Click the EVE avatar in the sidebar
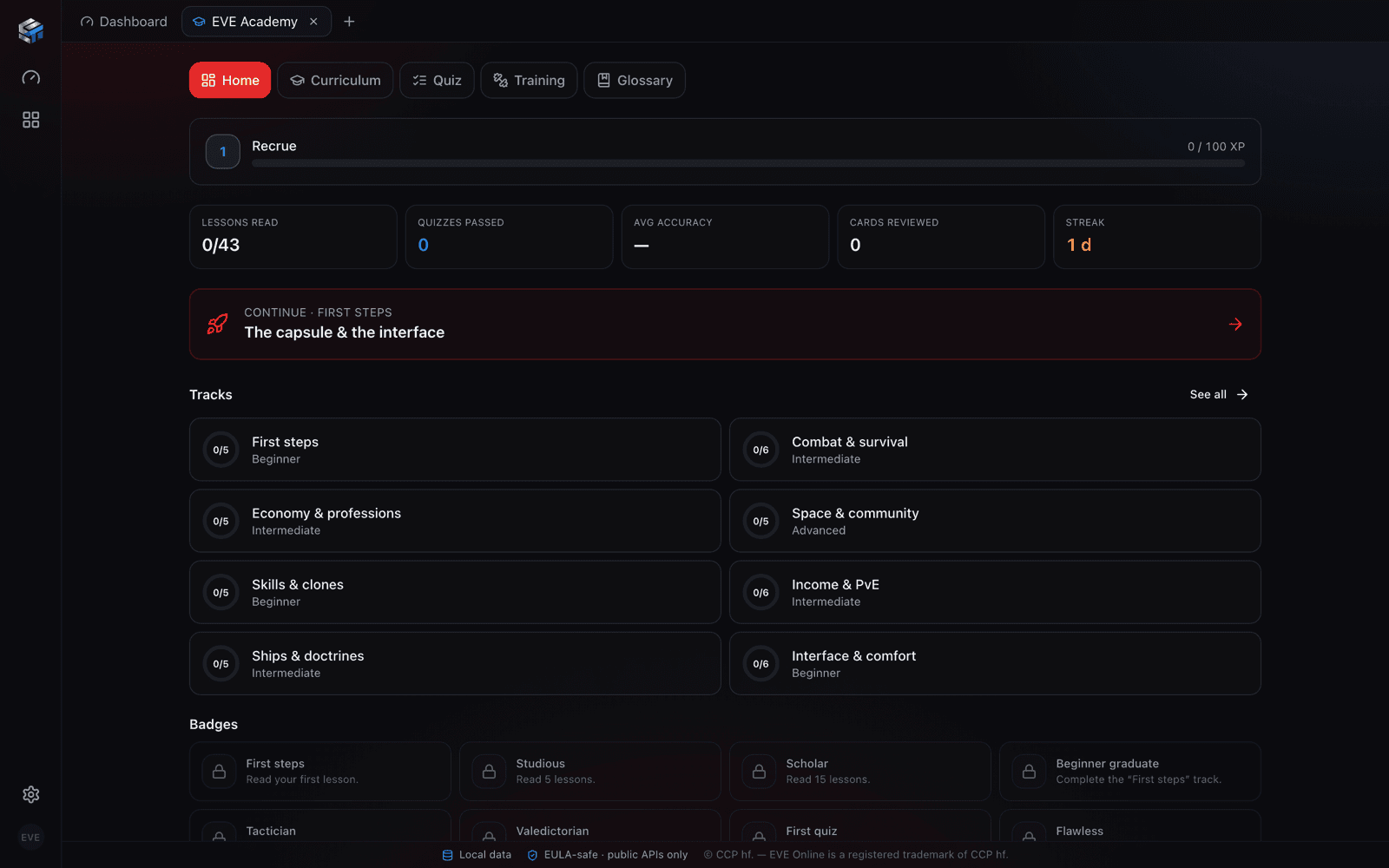1389x868 pixels. coord(30,838)
